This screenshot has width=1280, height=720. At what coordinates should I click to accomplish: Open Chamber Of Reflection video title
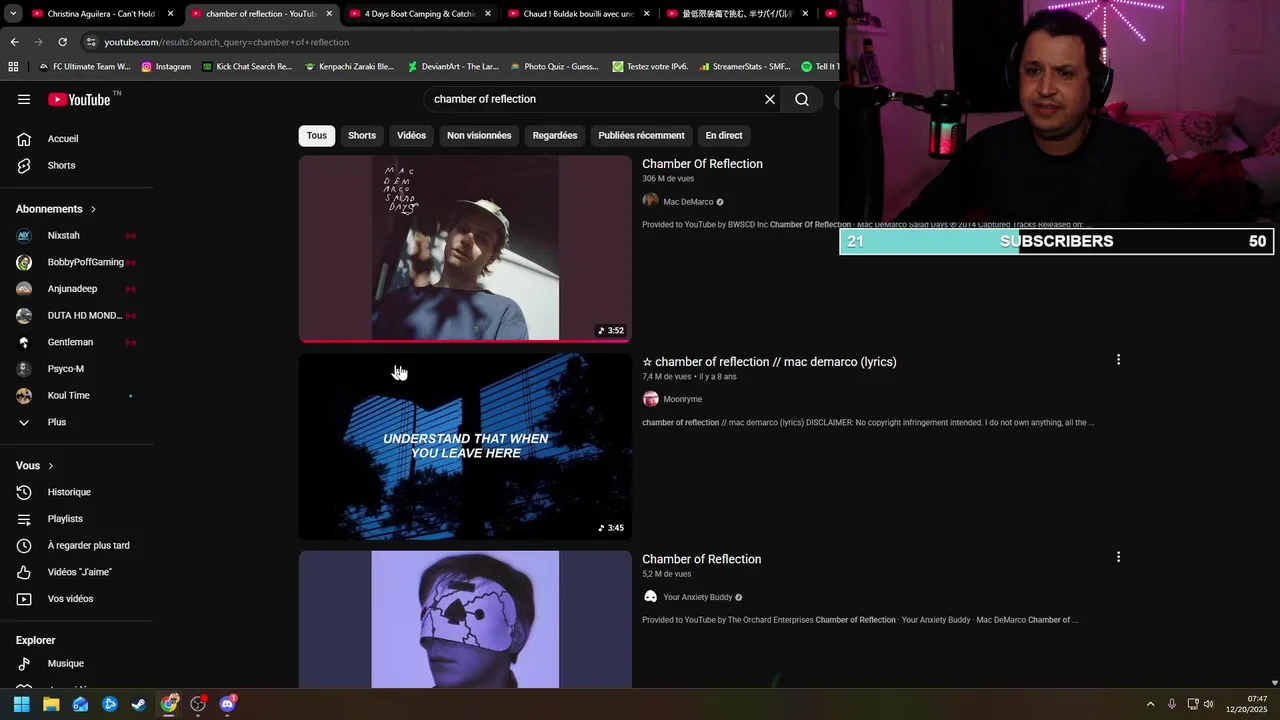[702, 164]
